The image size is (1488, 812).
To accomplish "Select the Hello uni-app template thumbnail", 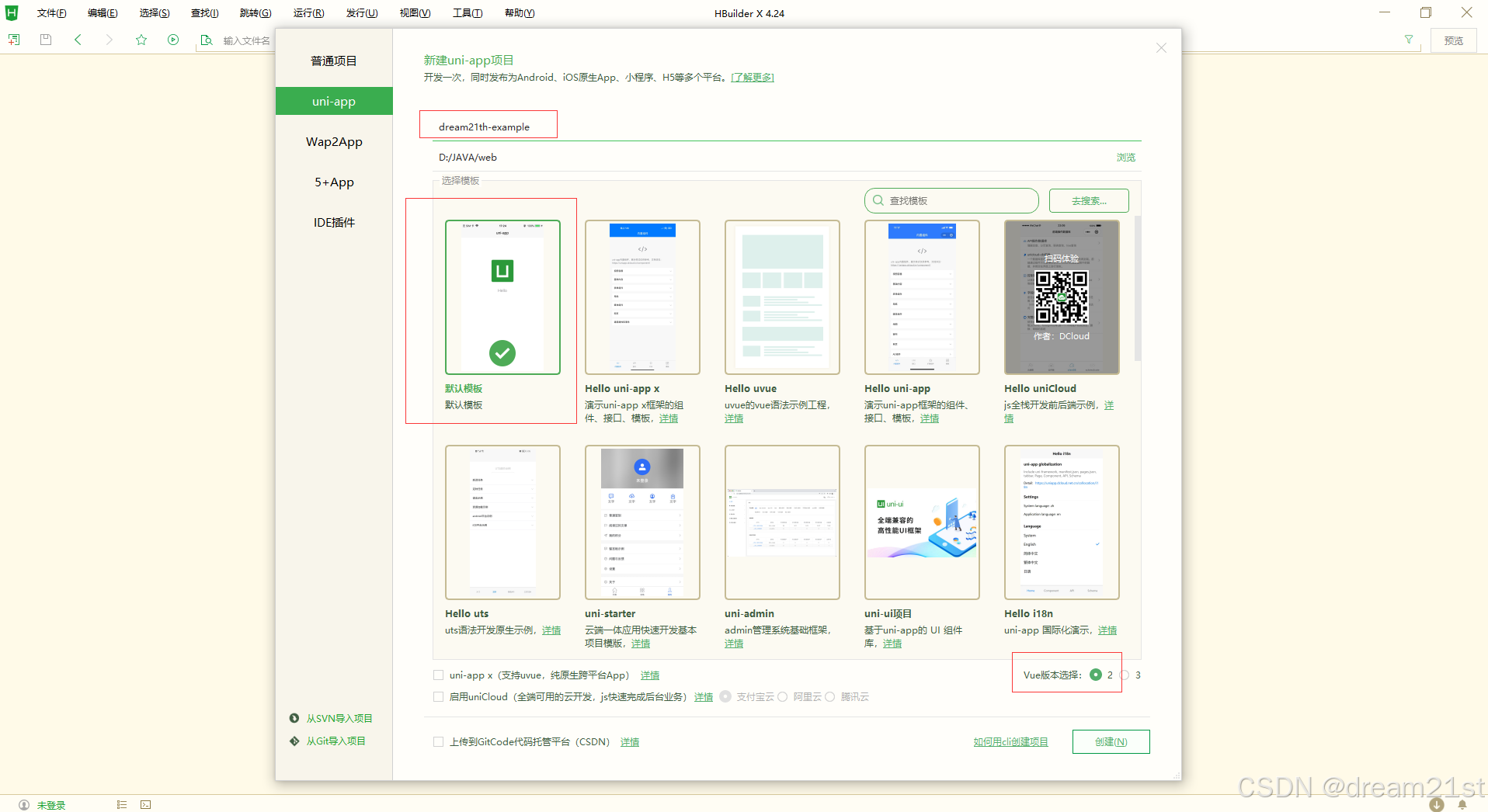I will point(922,297).
